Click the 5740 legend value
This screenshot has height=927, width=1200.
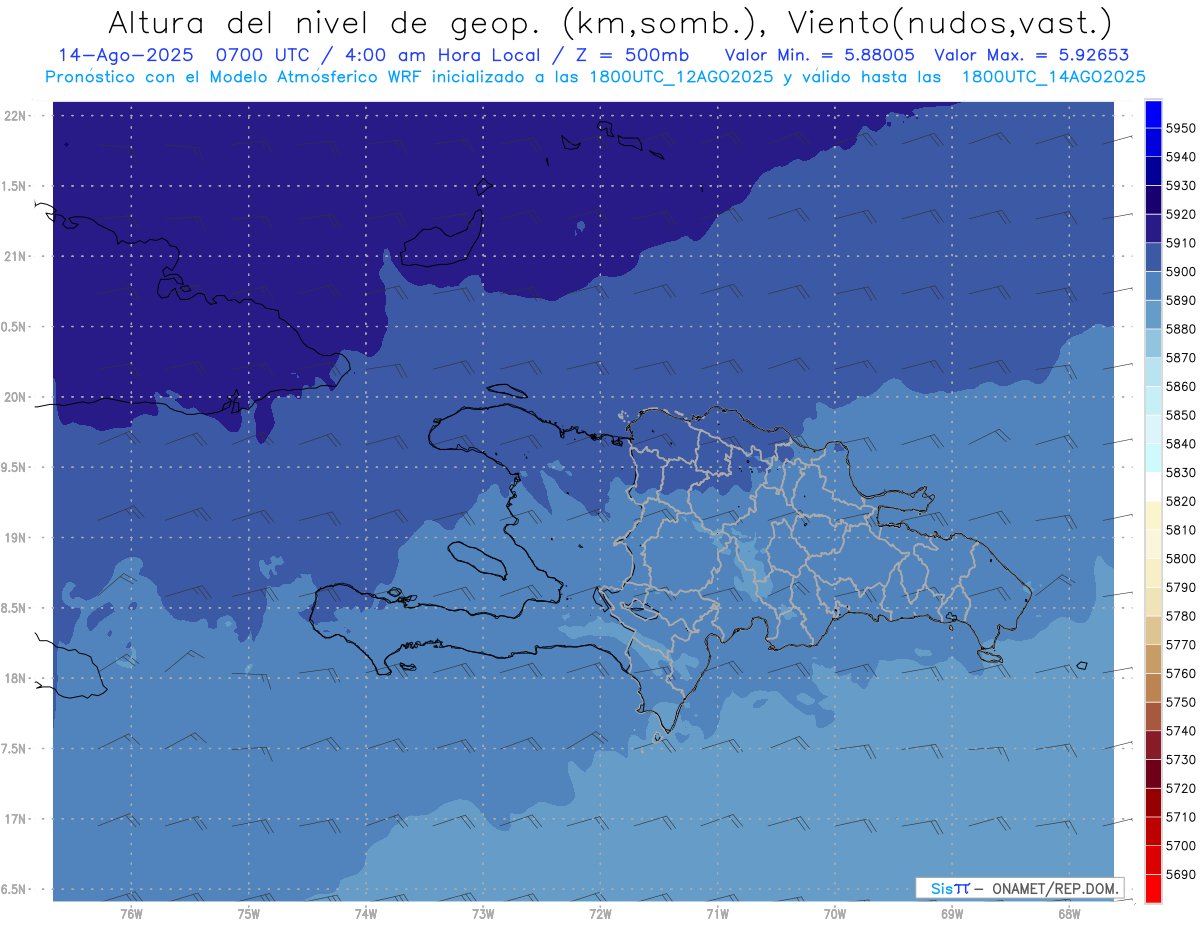pos(1180,731)
